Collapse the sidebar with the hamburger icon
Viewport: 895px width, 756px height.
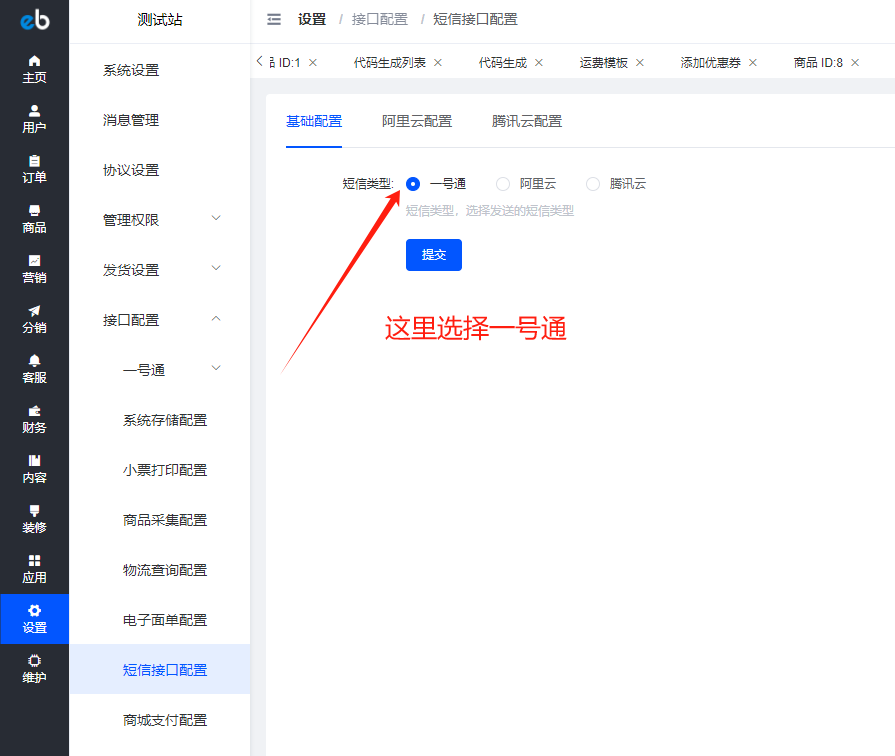pos(274,19)
